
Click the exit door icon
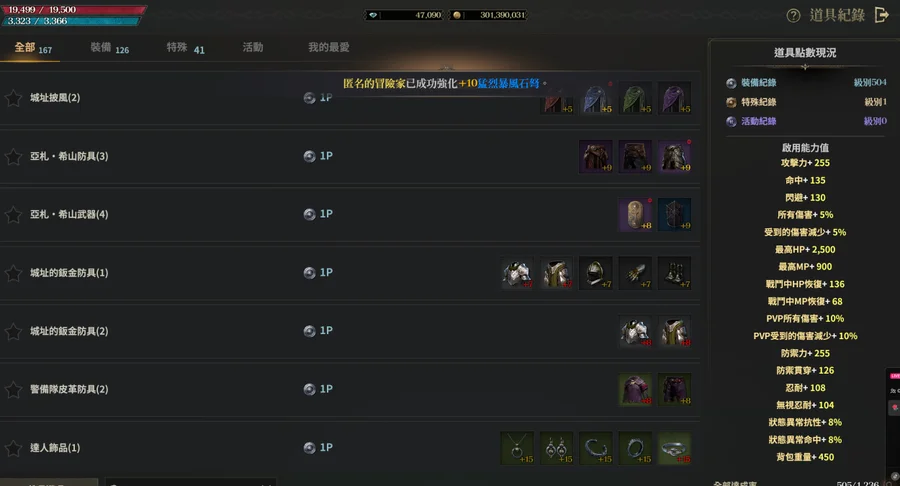coord(881,15)
